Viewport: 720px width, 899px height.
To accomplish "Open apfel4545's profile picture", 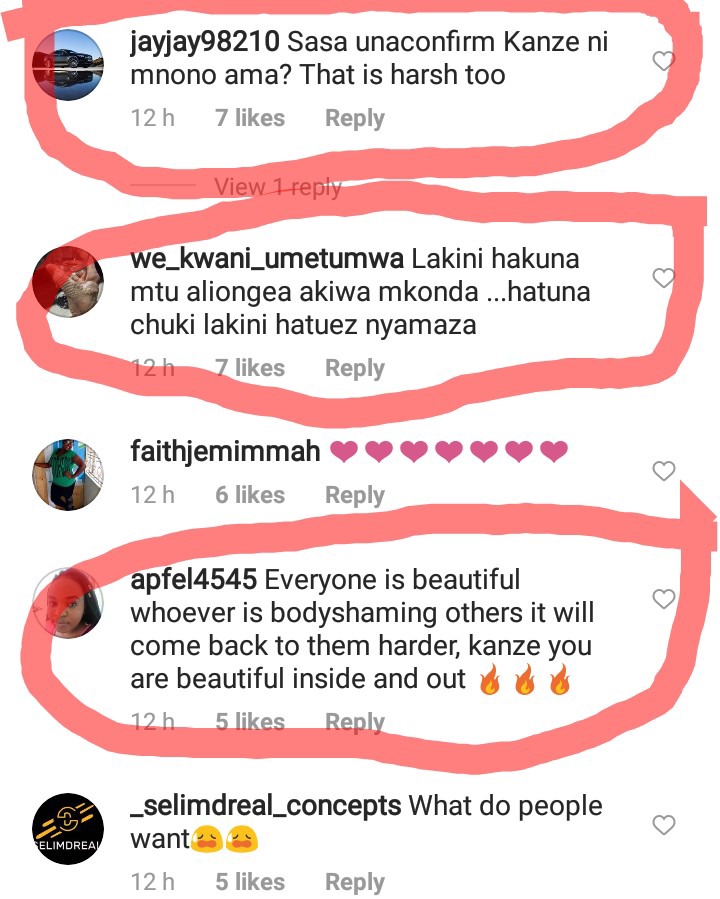I will pos(68,603).
